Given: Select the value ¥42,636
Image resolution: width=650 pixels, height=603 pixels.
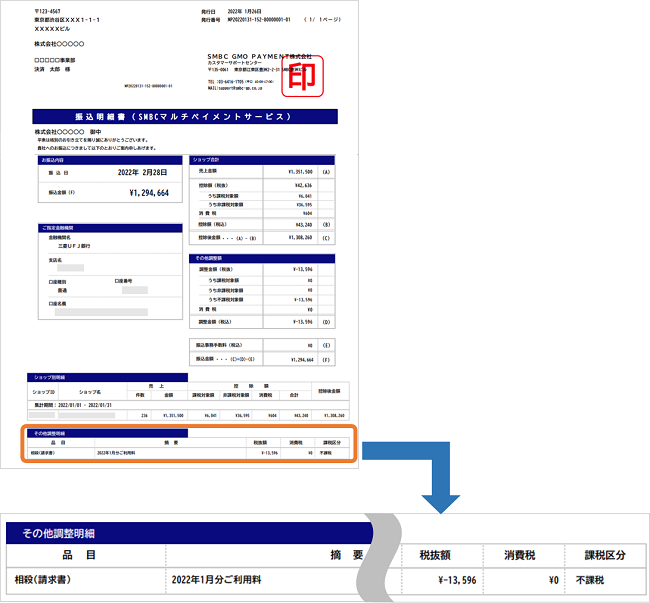Looking at the screenshot, I should tap(303, 185).
